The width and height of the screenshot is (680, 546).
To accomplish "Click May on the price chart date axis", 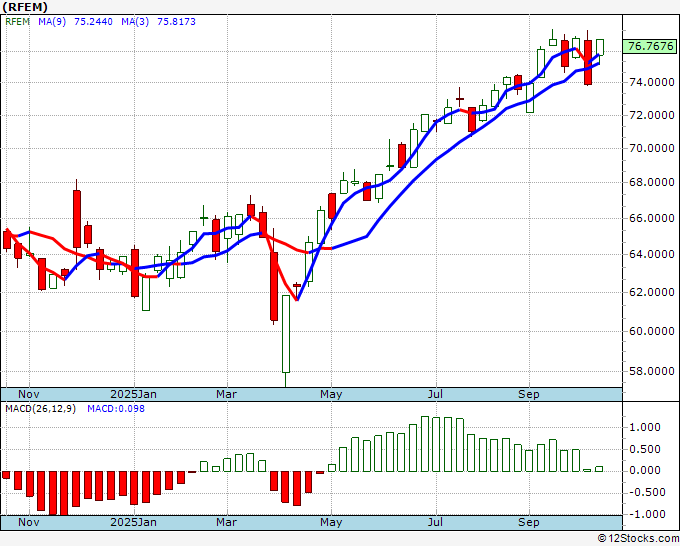I will coord(331,394).
